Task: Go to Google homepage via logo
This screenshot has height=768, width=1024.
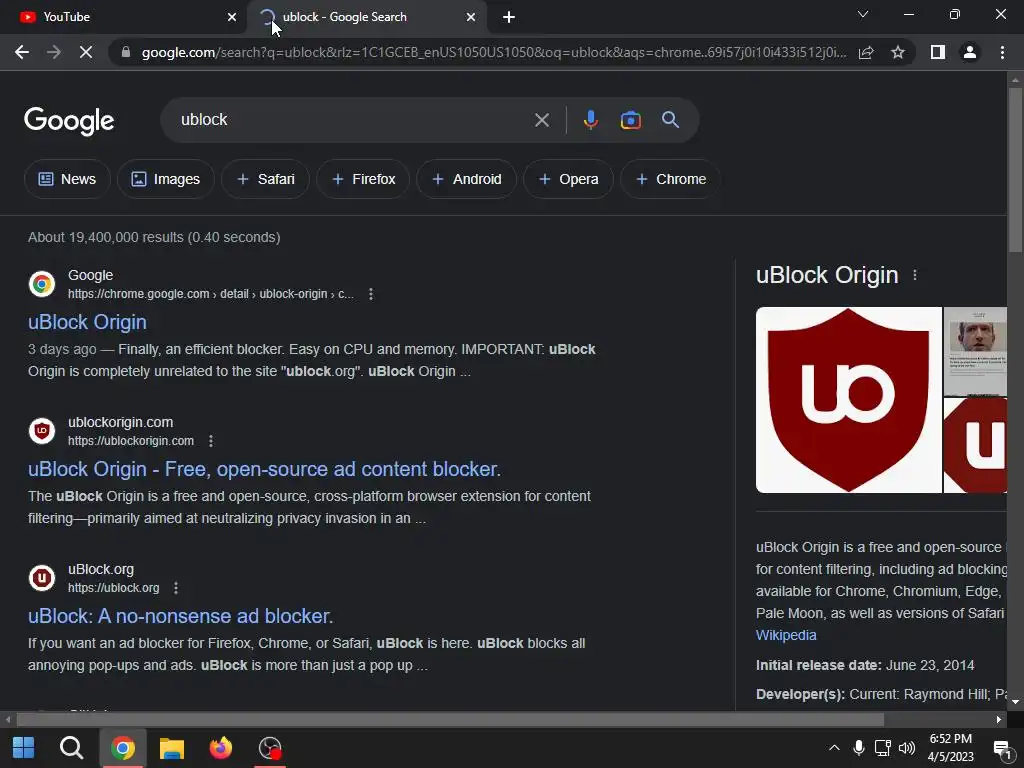Action: pyautogui.click(x=69, y=121)
